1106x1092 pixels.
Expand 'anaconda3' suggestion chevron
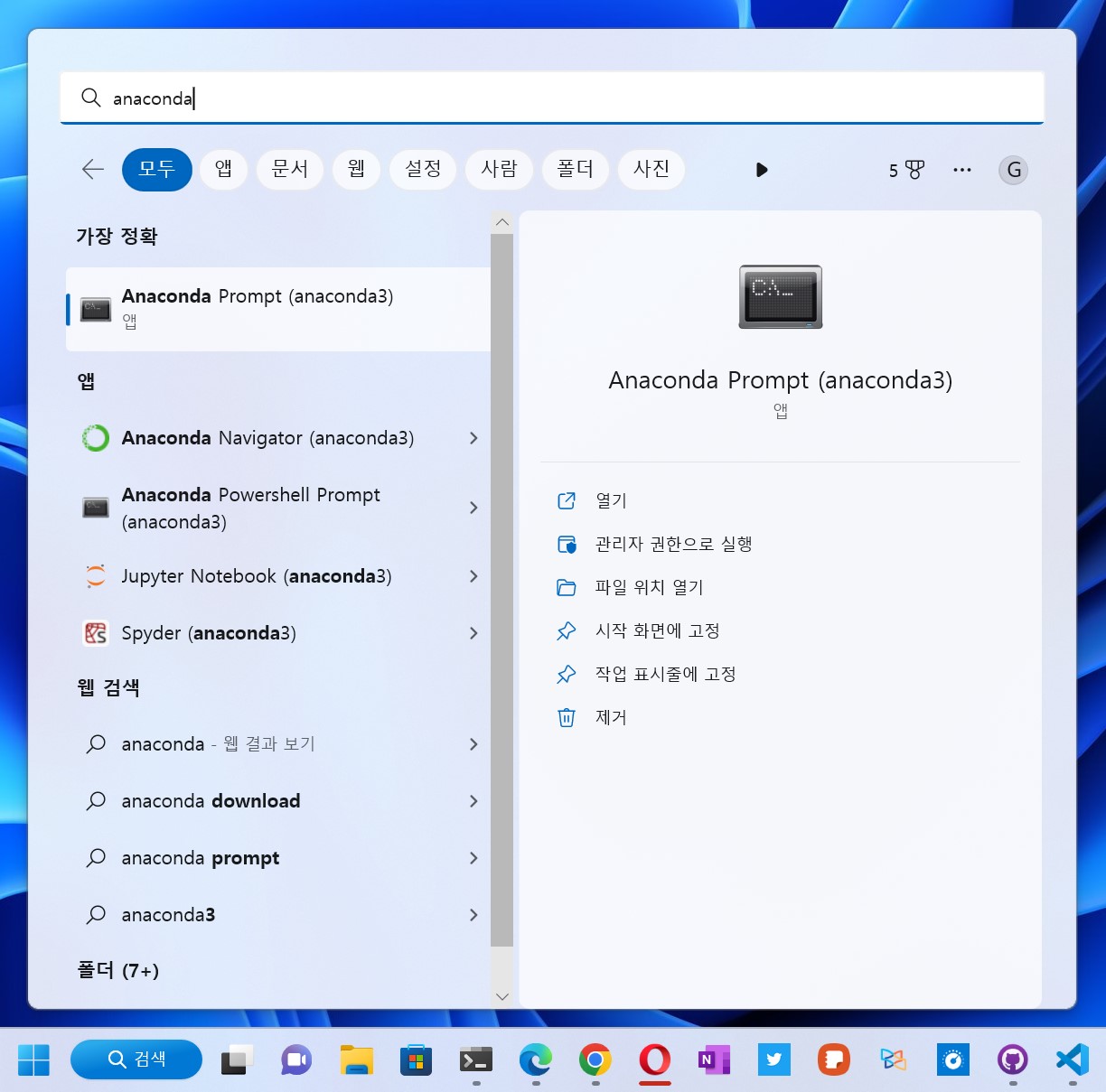click(x=473, y=915)
